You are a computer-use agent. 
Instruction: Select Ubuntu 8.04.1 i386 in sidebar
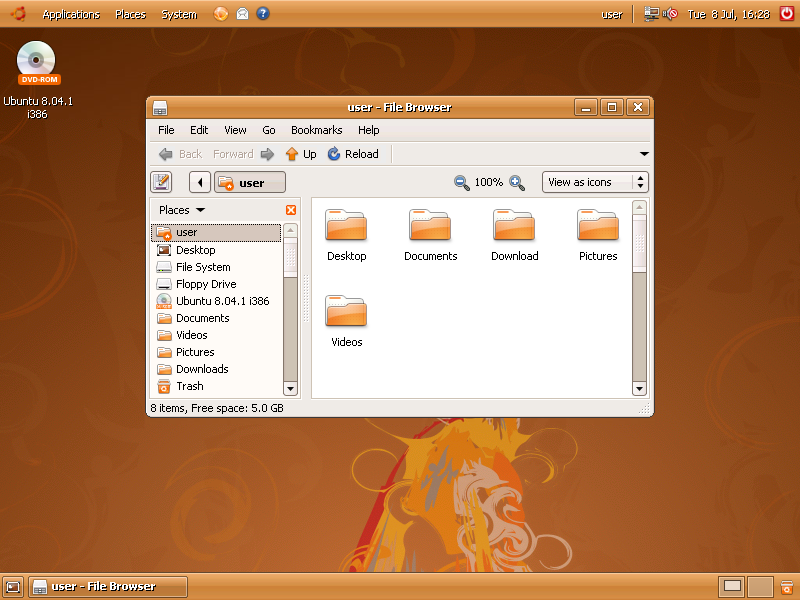pos(216,301)
